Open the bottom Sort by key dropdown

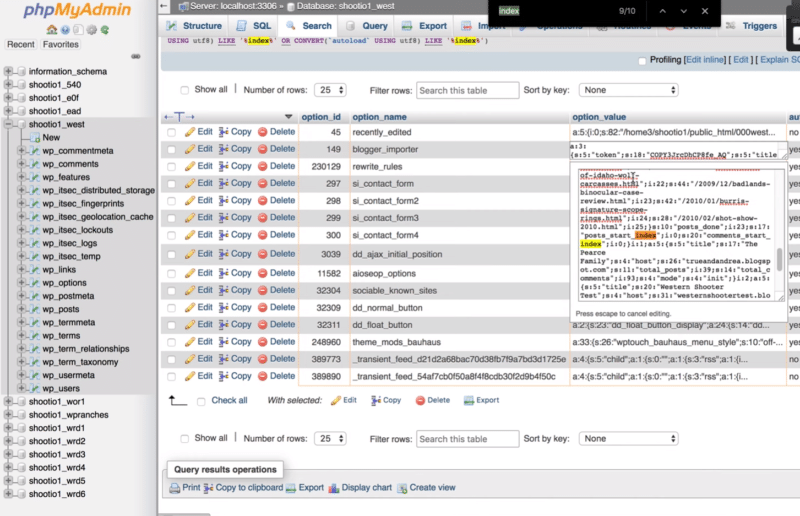(x=629, y=438)
